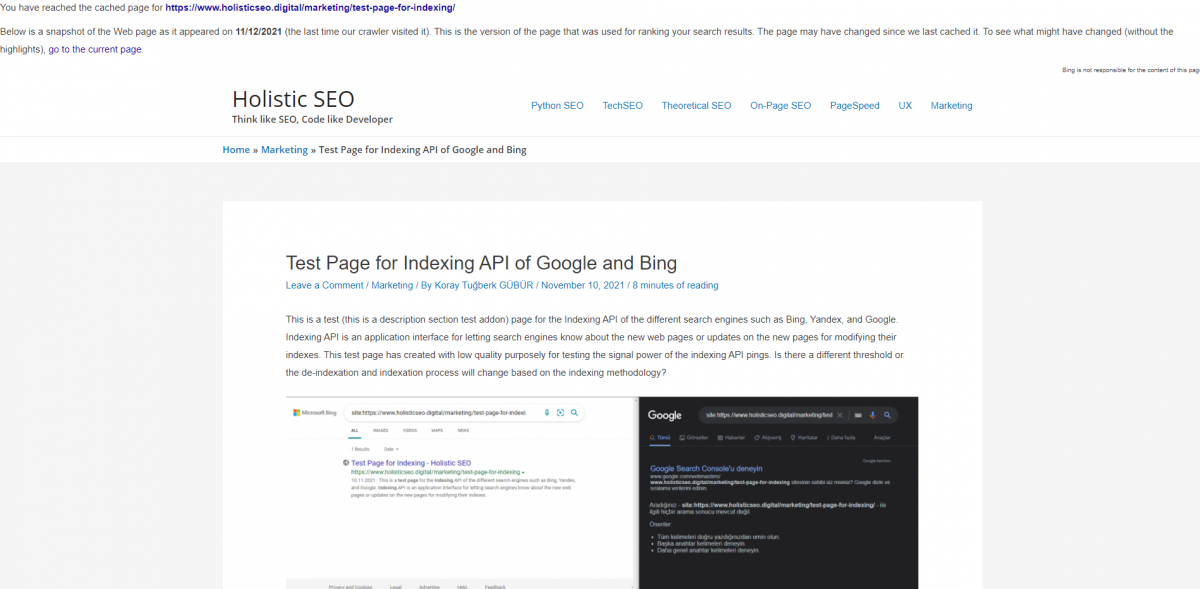Click Google's Araçlar tools button
The image size is (1200, 589).
(x=882, y=438)
